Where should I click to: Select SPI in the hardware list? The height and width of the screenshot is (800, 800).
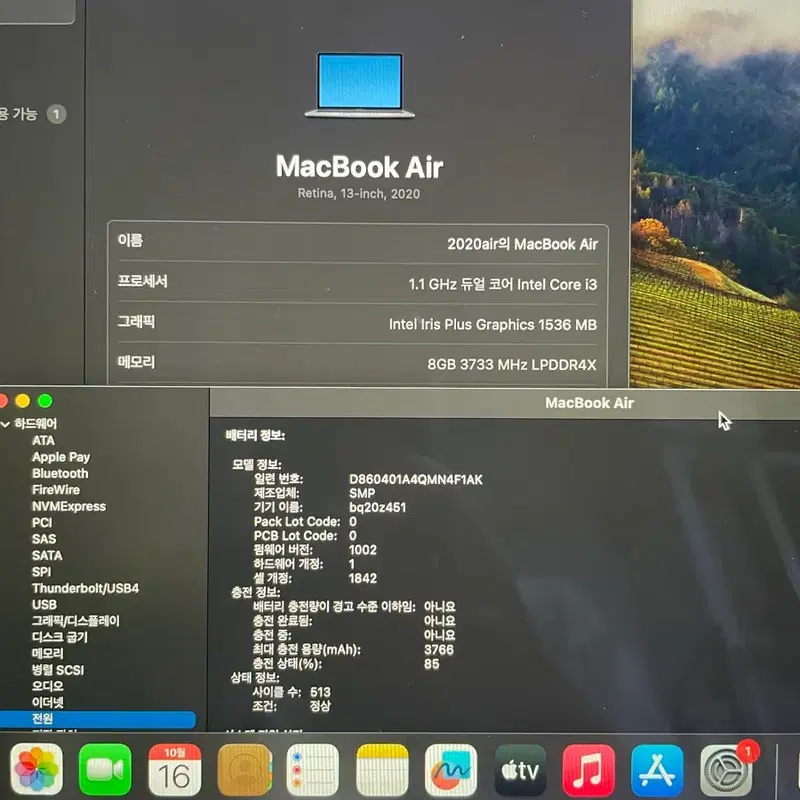click(41, 571)
